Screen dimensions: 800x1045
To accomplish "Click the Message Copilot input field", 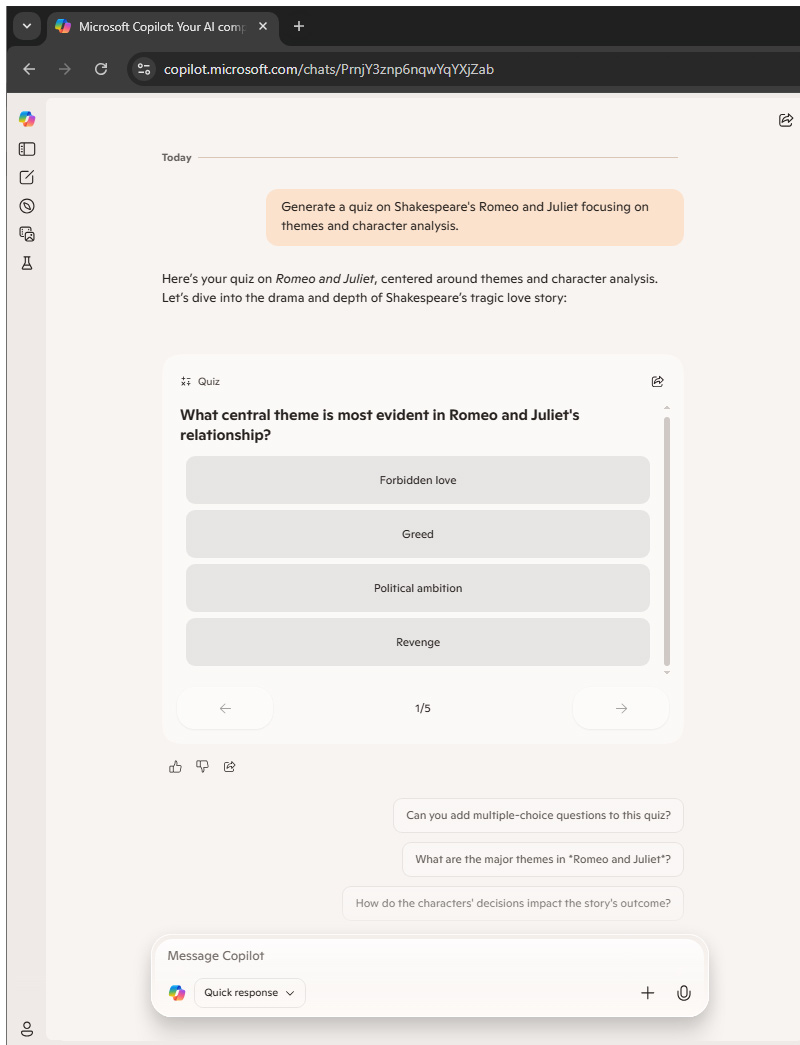I will 429,956.
